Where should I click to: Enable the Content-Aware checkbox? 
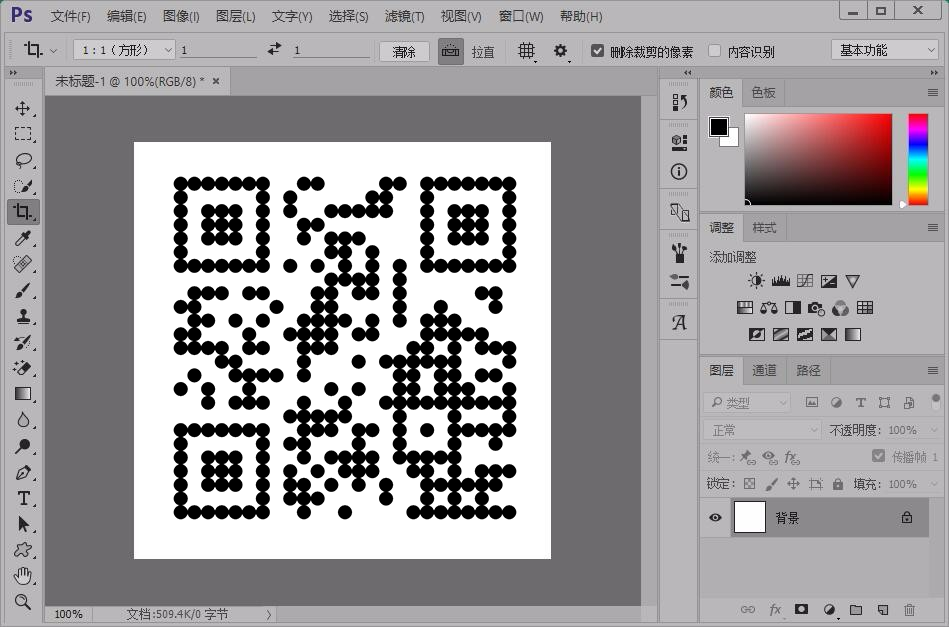coord(714,51)
